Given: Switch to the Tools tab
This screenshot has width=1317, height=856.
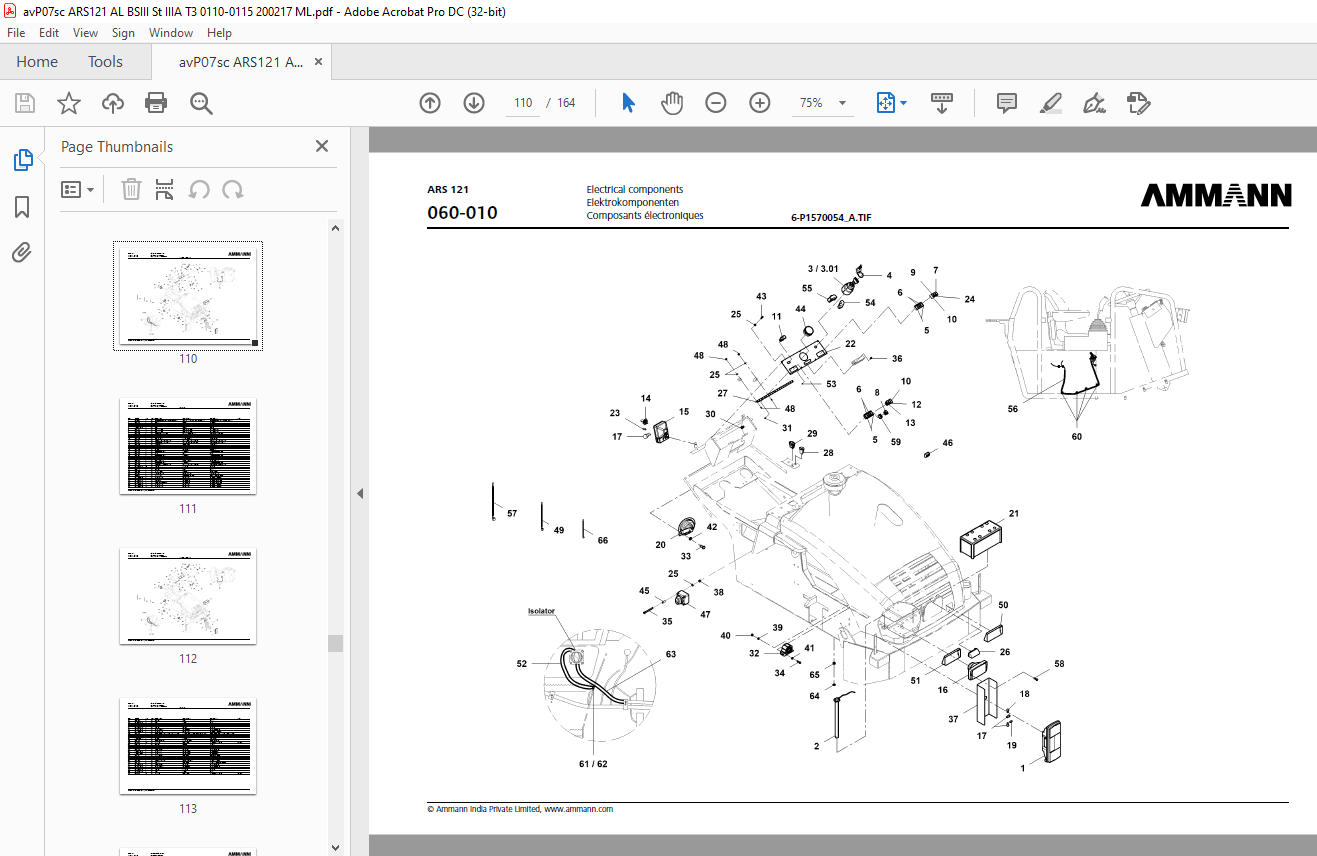Looking at the screenshot, I should [x=105, y=62].
